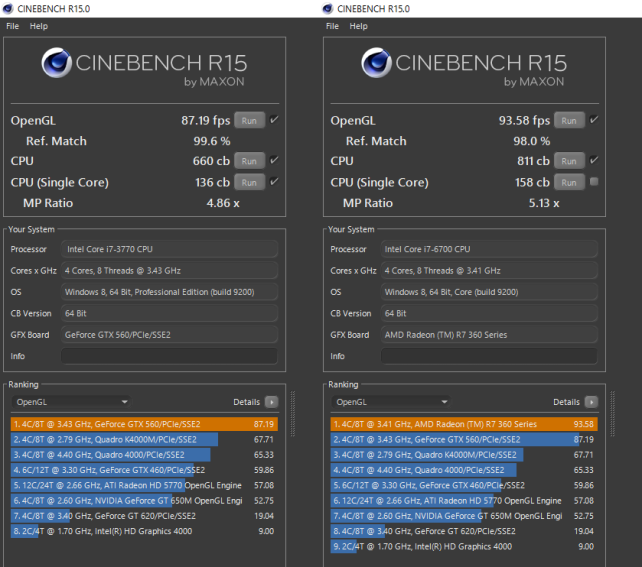Toggle the OpenGL checkbox beside 87.19 fps
The image size is (642, 567).
pyautogui.click(x=274, y=120)
